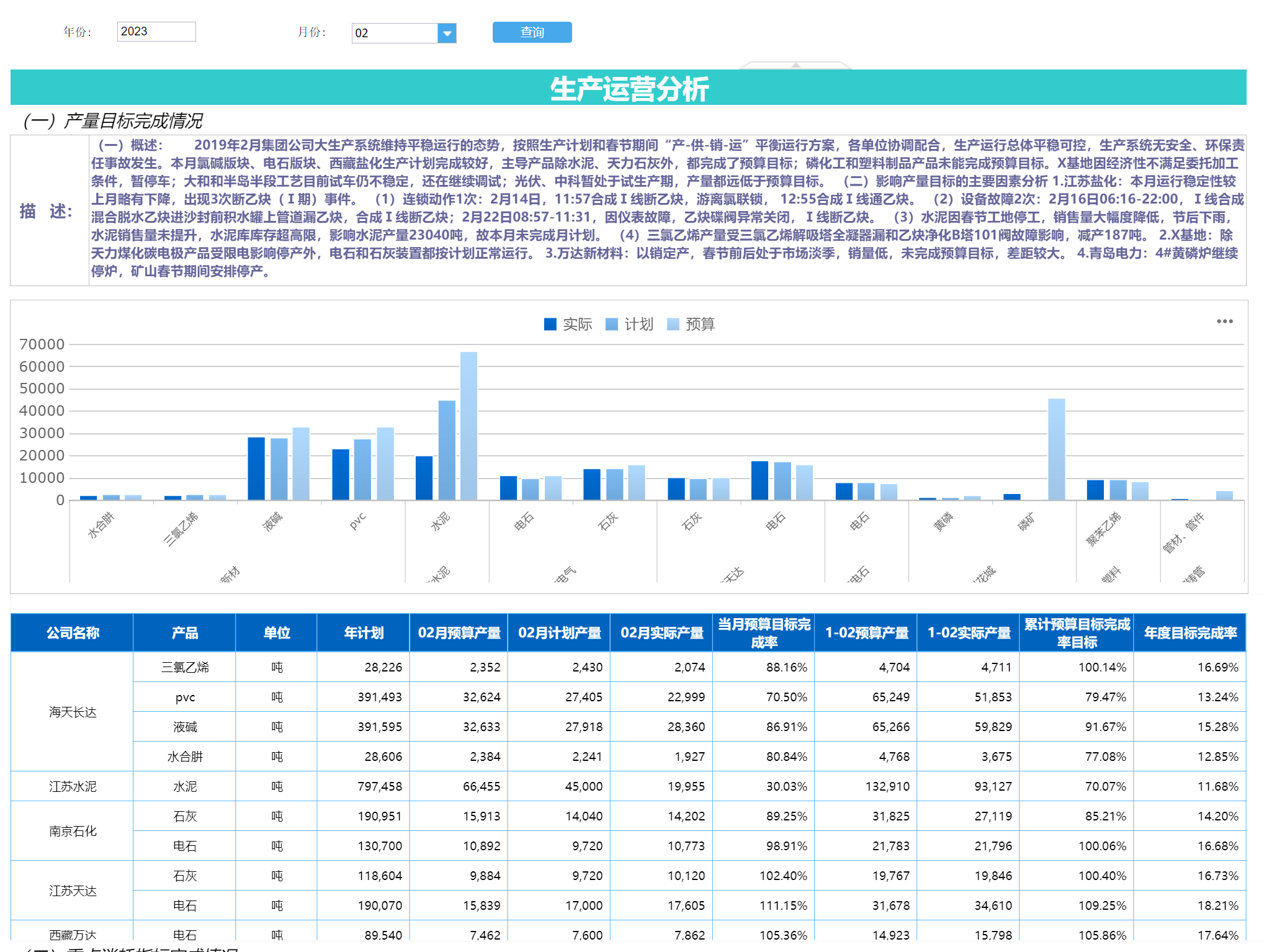Click the 查询 query button
The height and width of the screenshot is (952, 1264).
(x=532, y=32)
